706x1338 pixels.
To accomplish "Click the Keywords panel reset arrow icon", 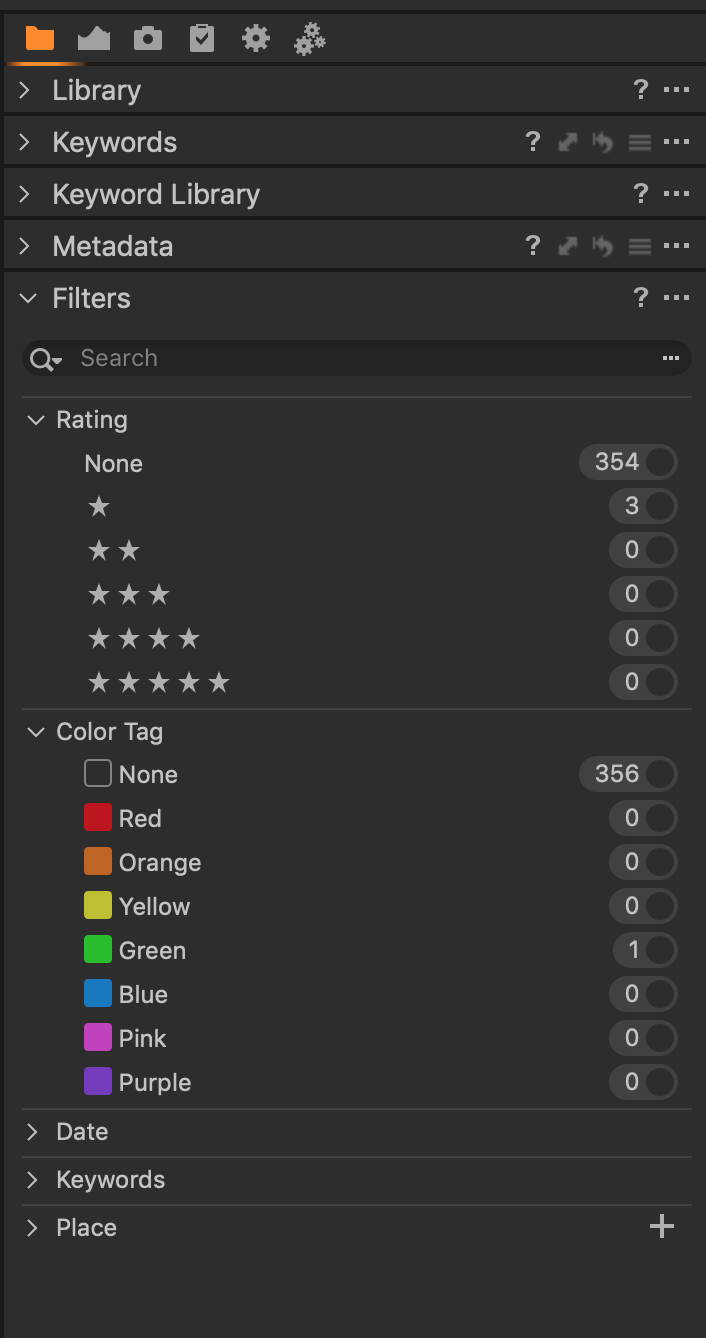I will pos(602,142).
